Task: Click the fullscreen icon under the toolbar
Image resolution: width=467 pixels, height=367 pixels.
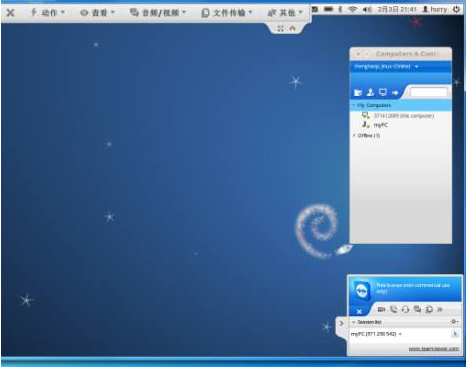Action: click(281, 29)
